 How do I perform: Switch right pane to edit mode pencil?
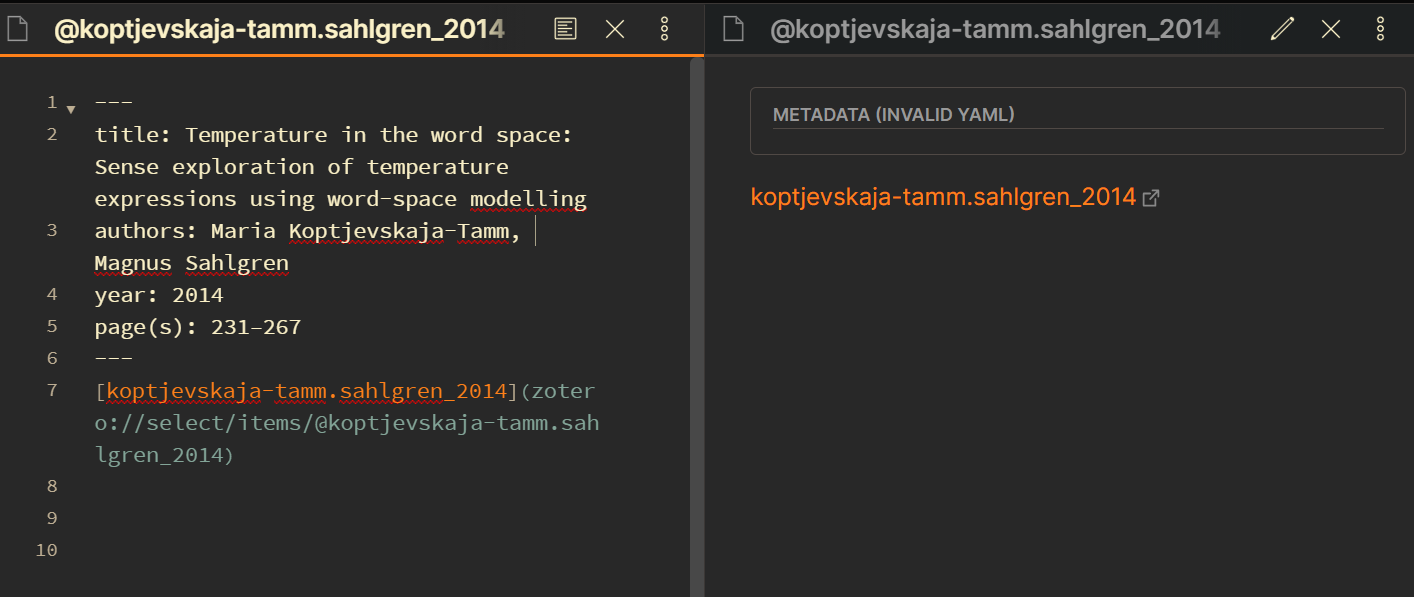1281,29
